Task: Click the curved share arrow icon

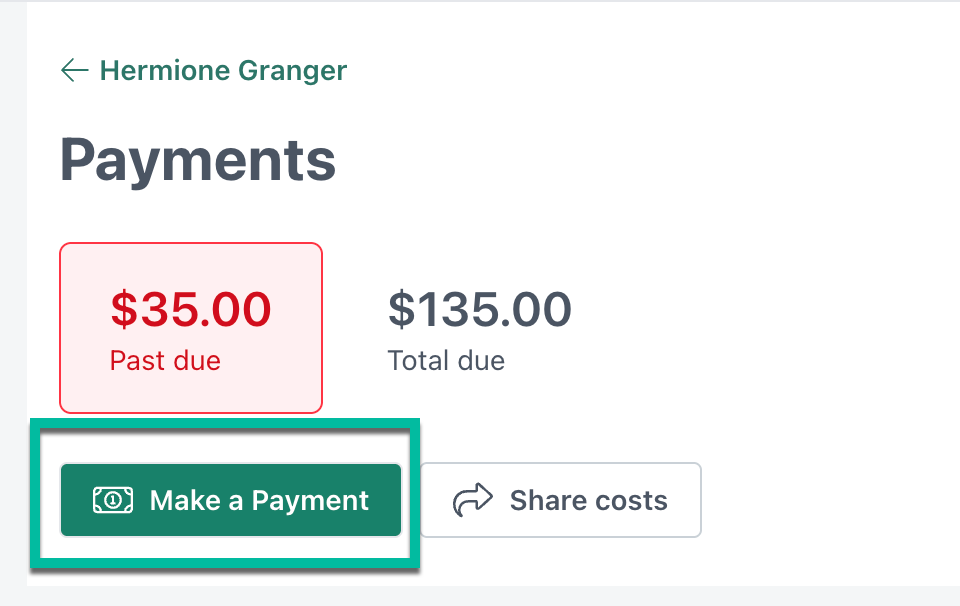Action: click(x=472, y=500)
